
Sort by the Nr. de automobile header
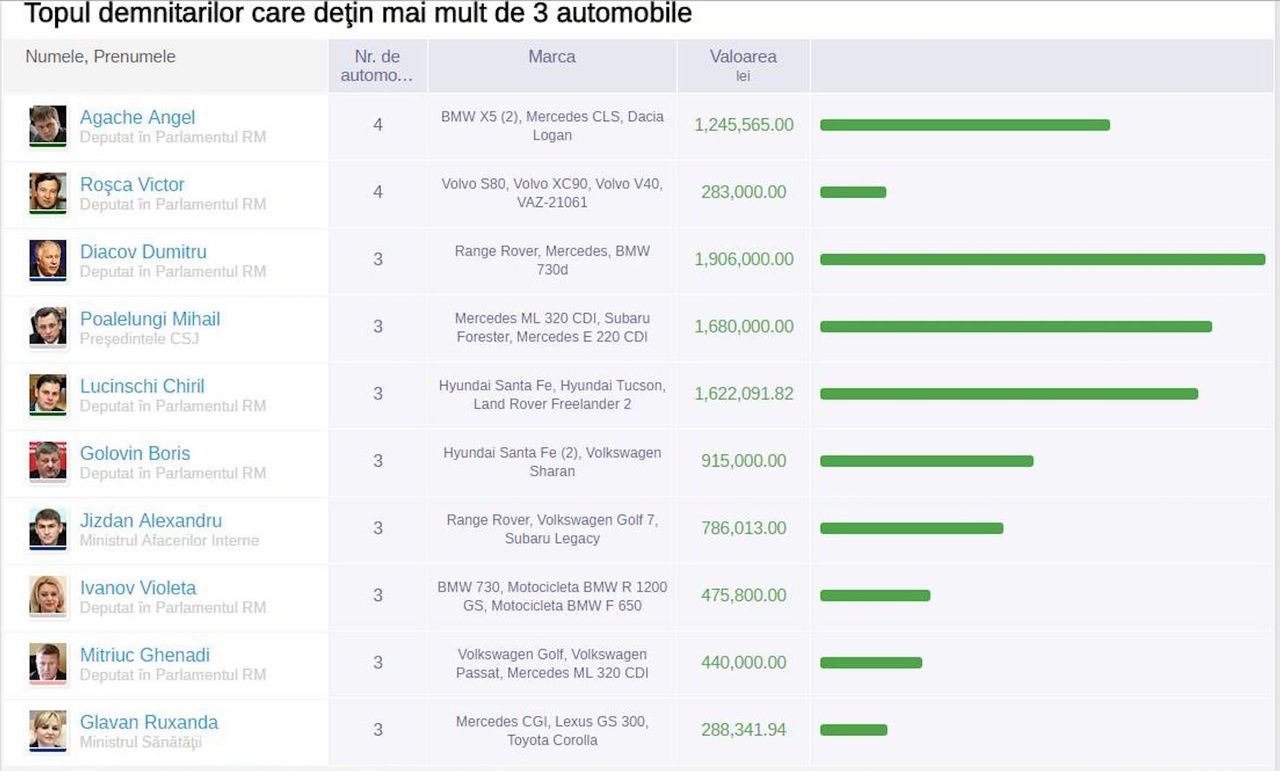(x=378, y=66)
